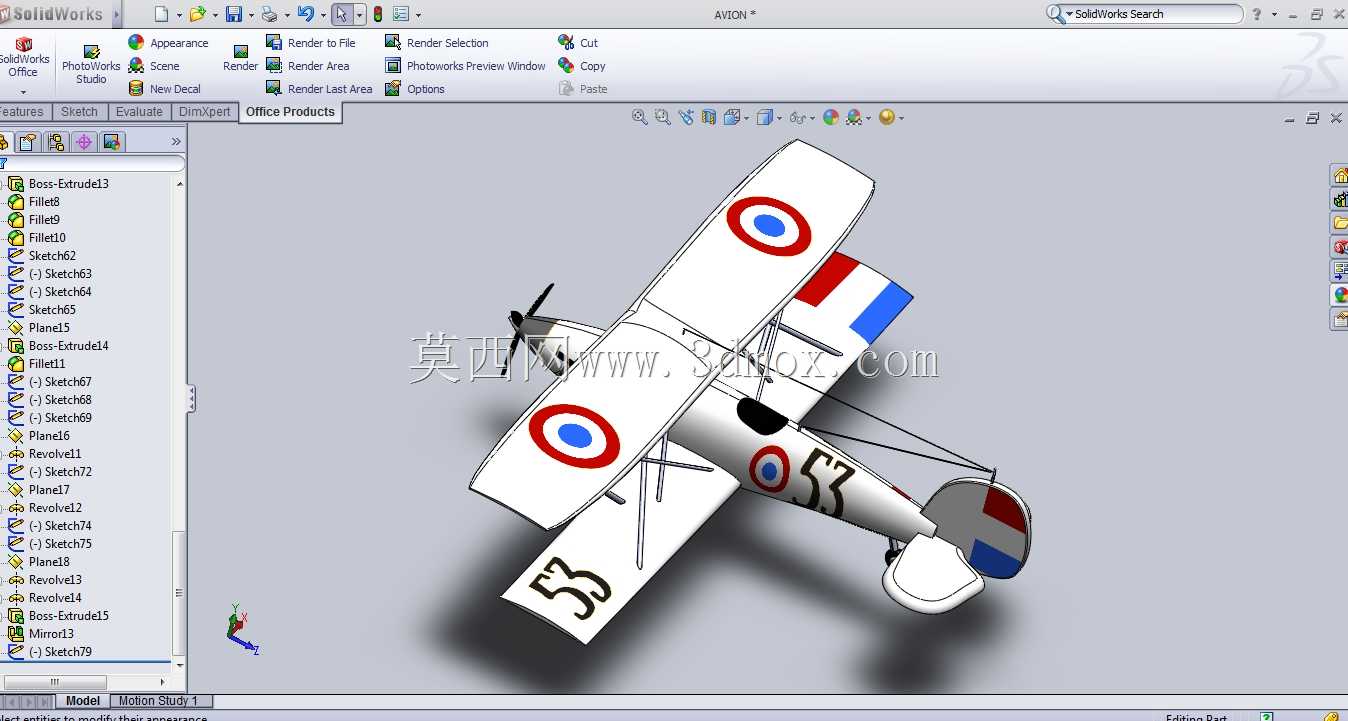Open the Appearances task pane tab
The height and width of the screenshot is (721, 1348).
(x=1340, y=295)
